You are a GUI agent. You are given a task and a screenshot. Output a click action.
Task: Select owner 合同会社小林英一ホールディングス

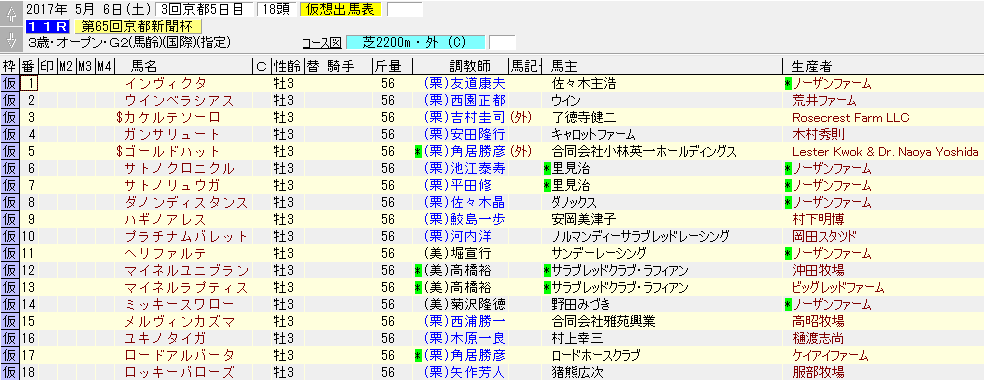[643, 151]
